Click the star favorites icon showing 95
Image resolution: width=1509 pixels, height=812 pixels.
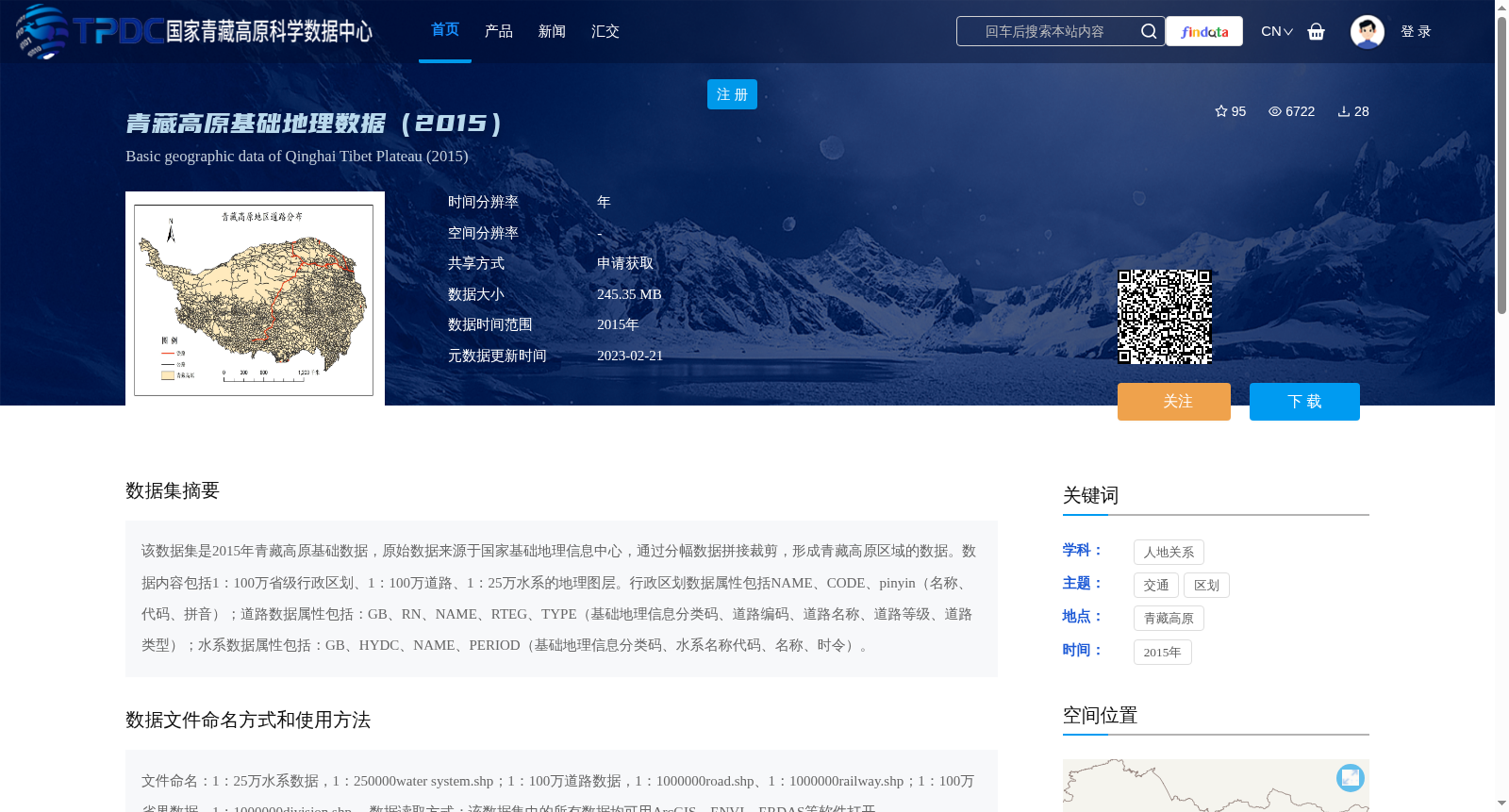1221,111
